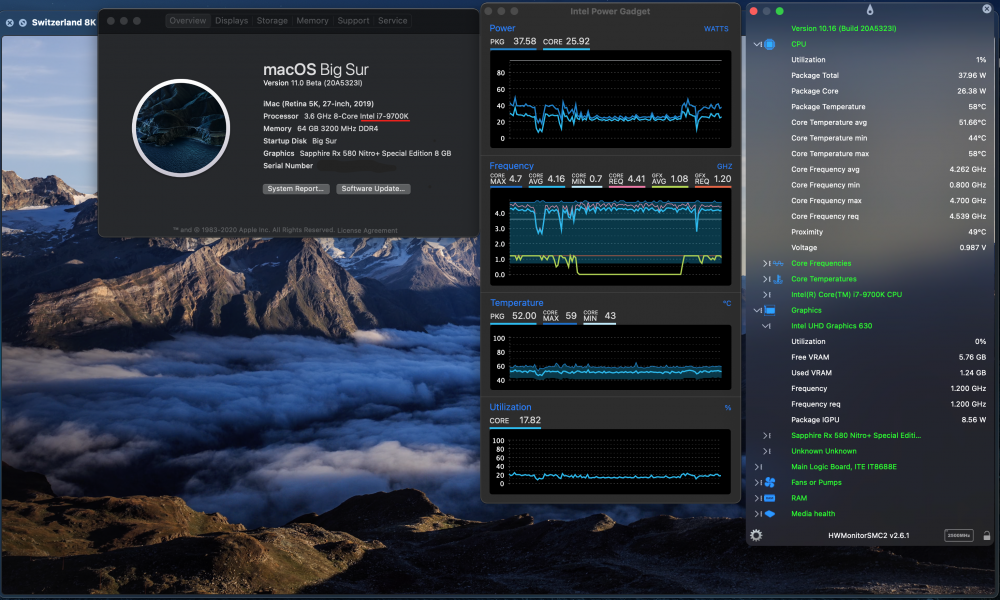
Task: Click the Package Temperature row in HWMonitor
Action: pos(888,106)
